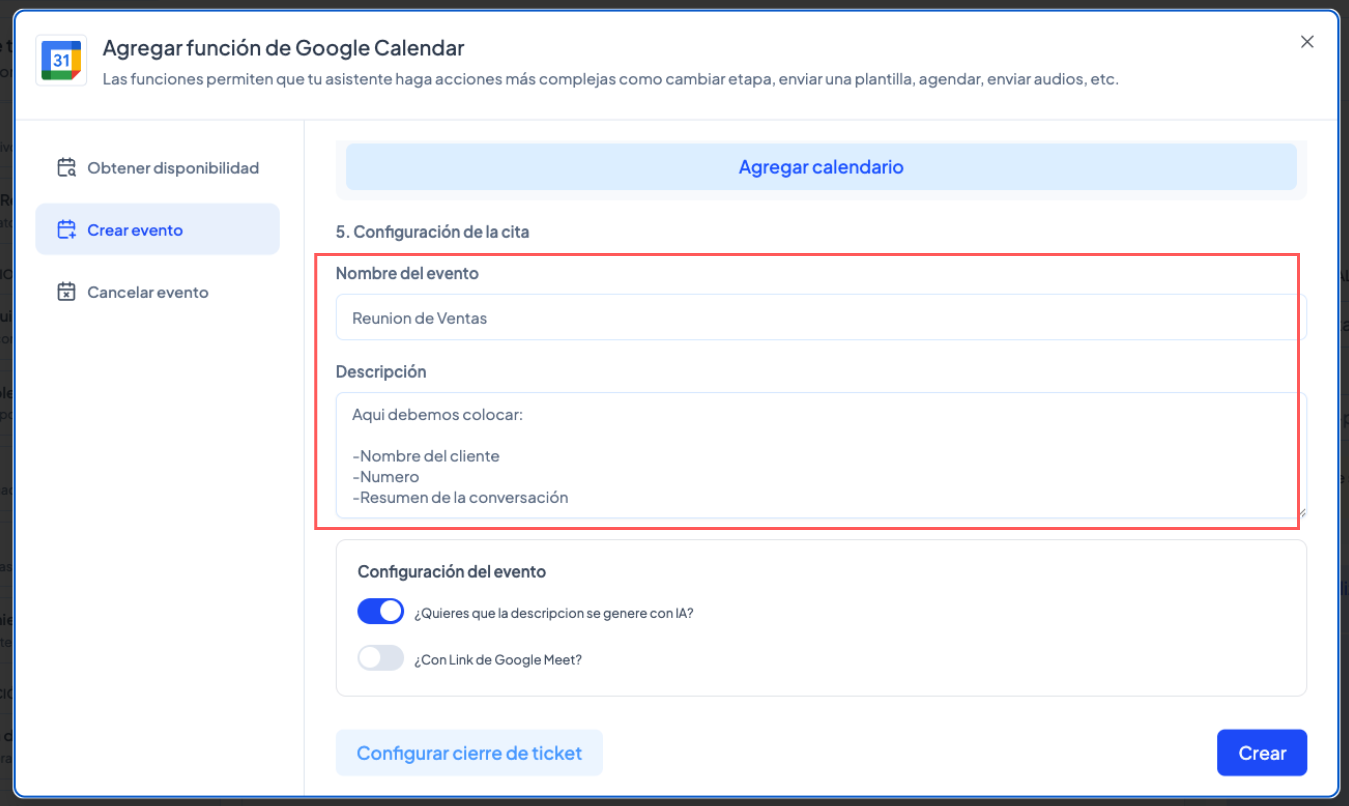The height and width of the screenshot is (806, 1349).
Task: Click the Google Calendar logo icon
Action: click(61, 61)
